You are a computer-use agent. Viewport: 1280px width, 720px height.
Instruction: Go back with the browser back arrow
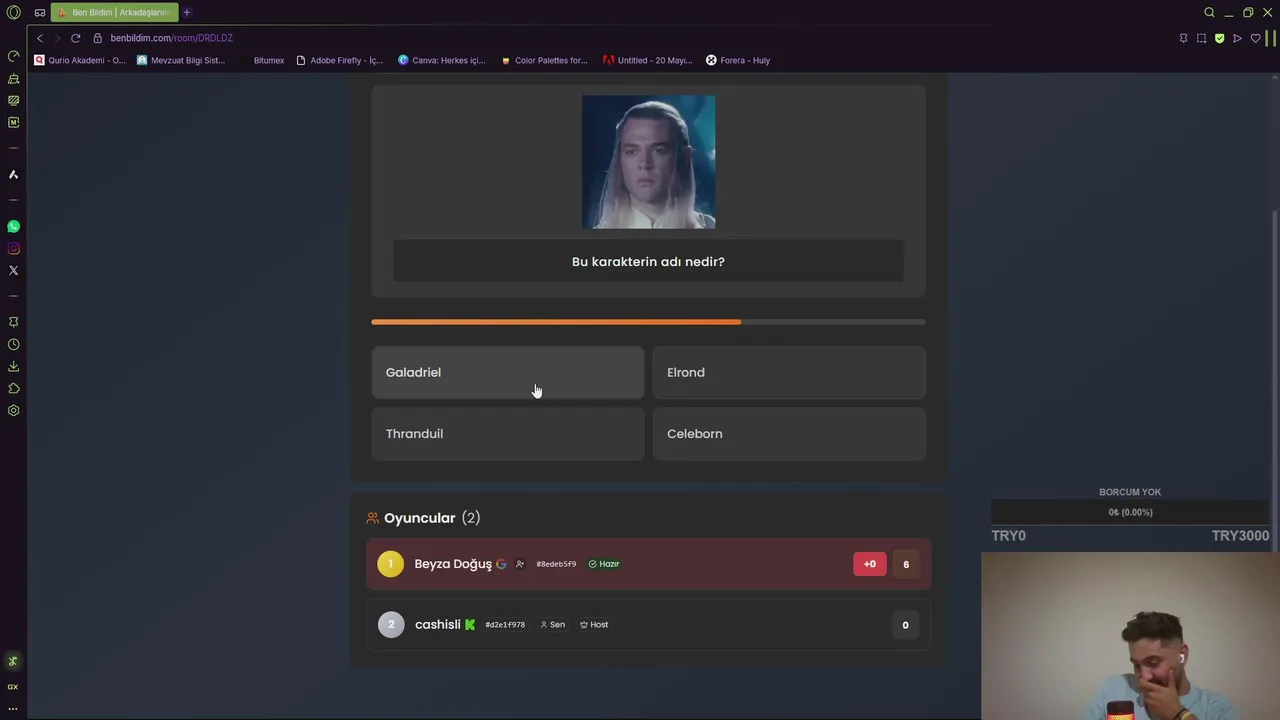[40, 38]
